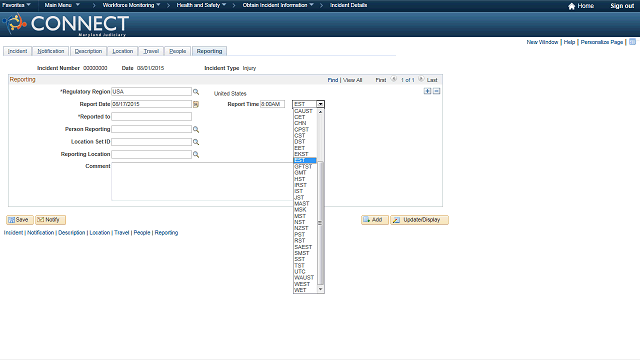Screen dimensions: 640x360
Task: Click into the Report Time field
Action: coord(272,104)
